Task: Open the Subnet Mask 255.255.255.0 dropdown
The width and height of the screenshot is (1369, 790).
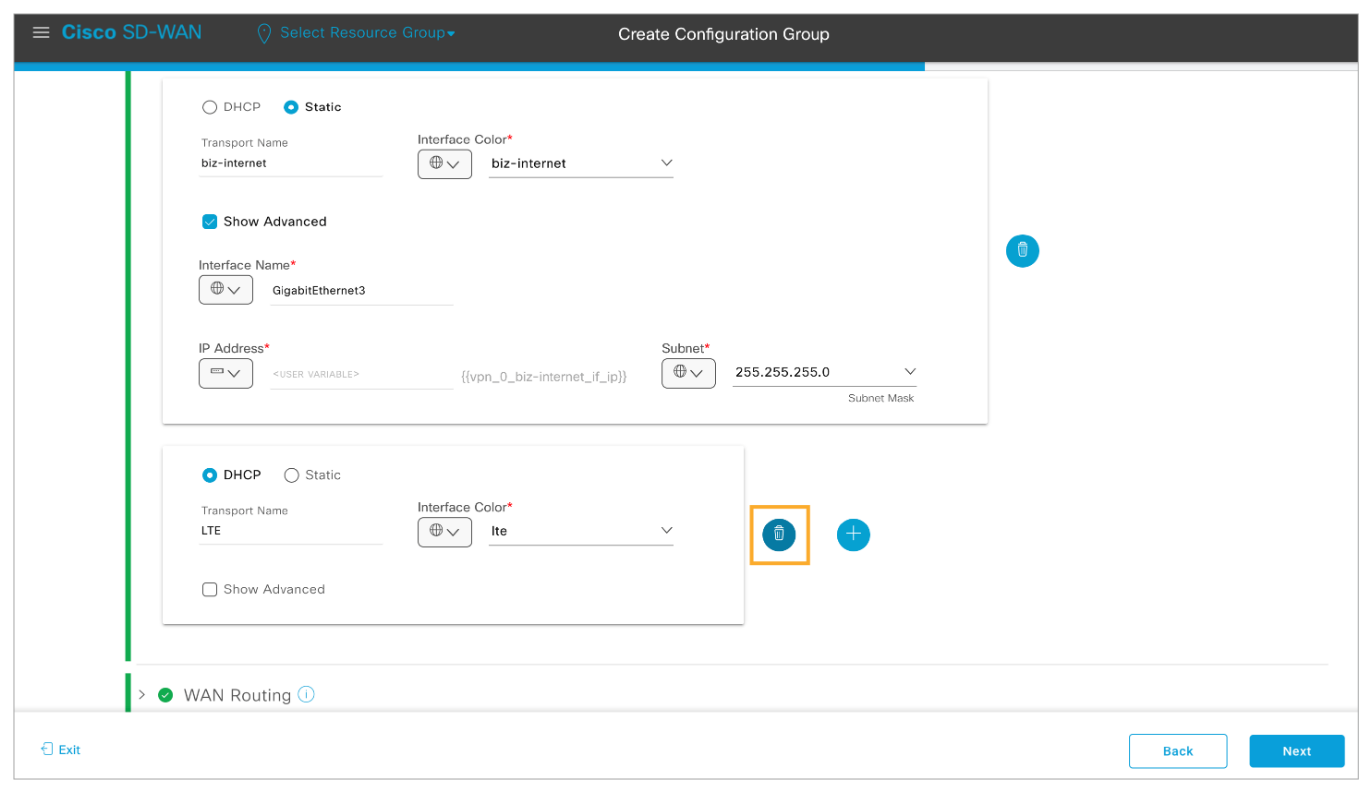Action: [824, 372]
